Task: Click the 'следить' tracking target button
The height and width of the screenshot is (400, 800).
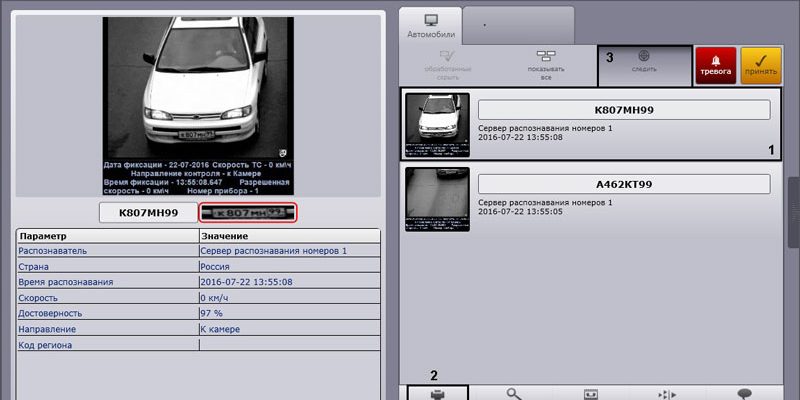Action: (643, 65)
